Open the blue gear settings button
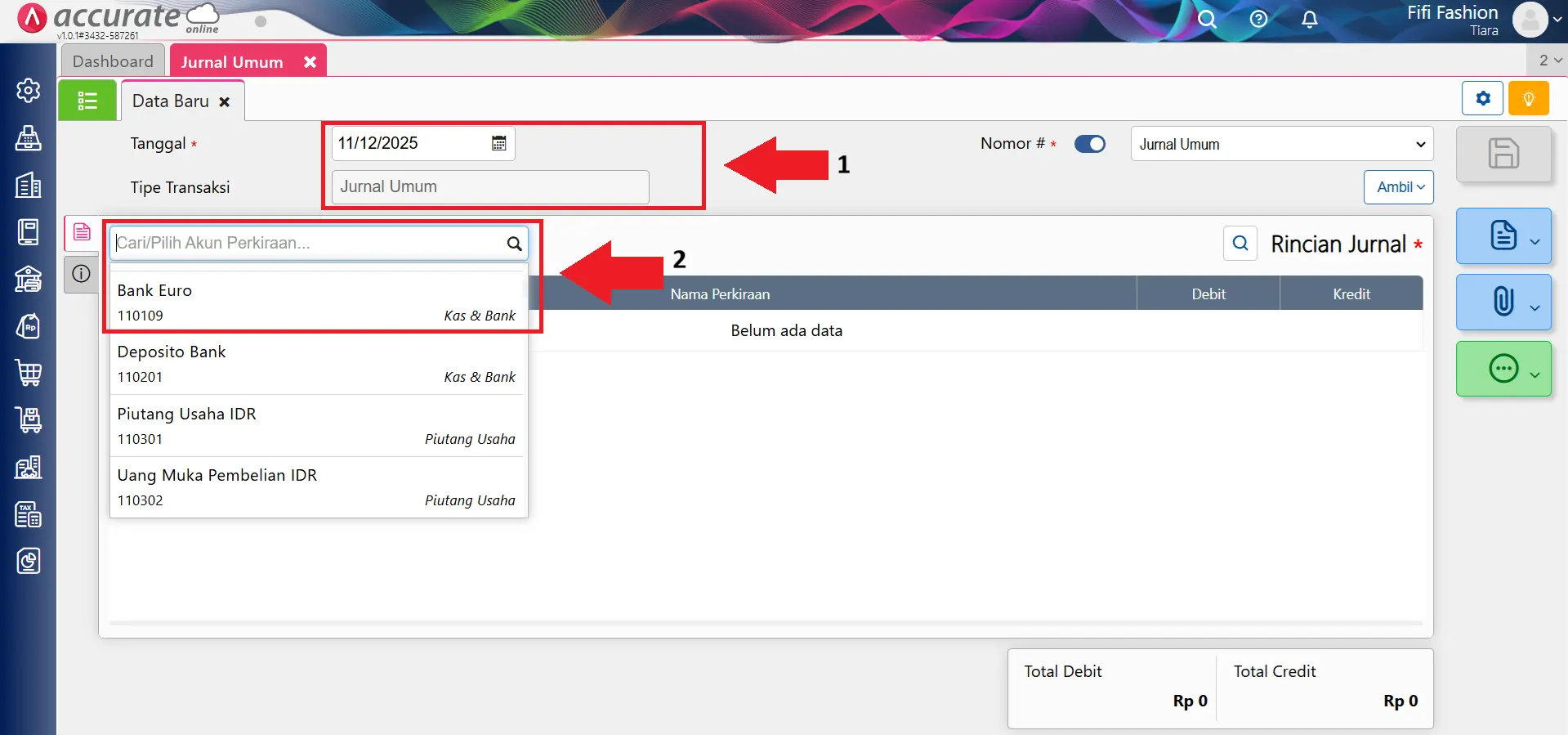Viewport: 1568px width, 735px height. pos(1482,99)
